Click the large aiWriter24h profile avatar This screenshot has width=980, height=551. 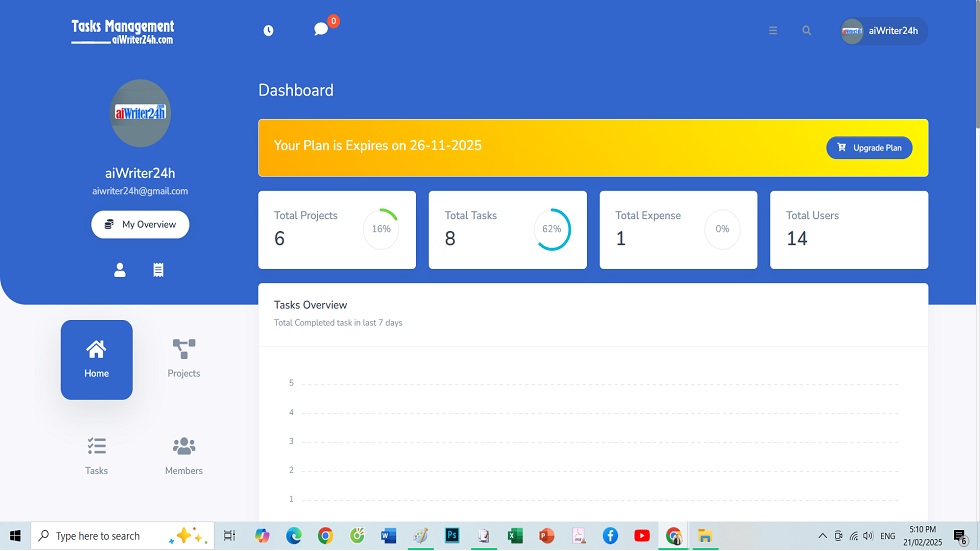click(140, 113)
